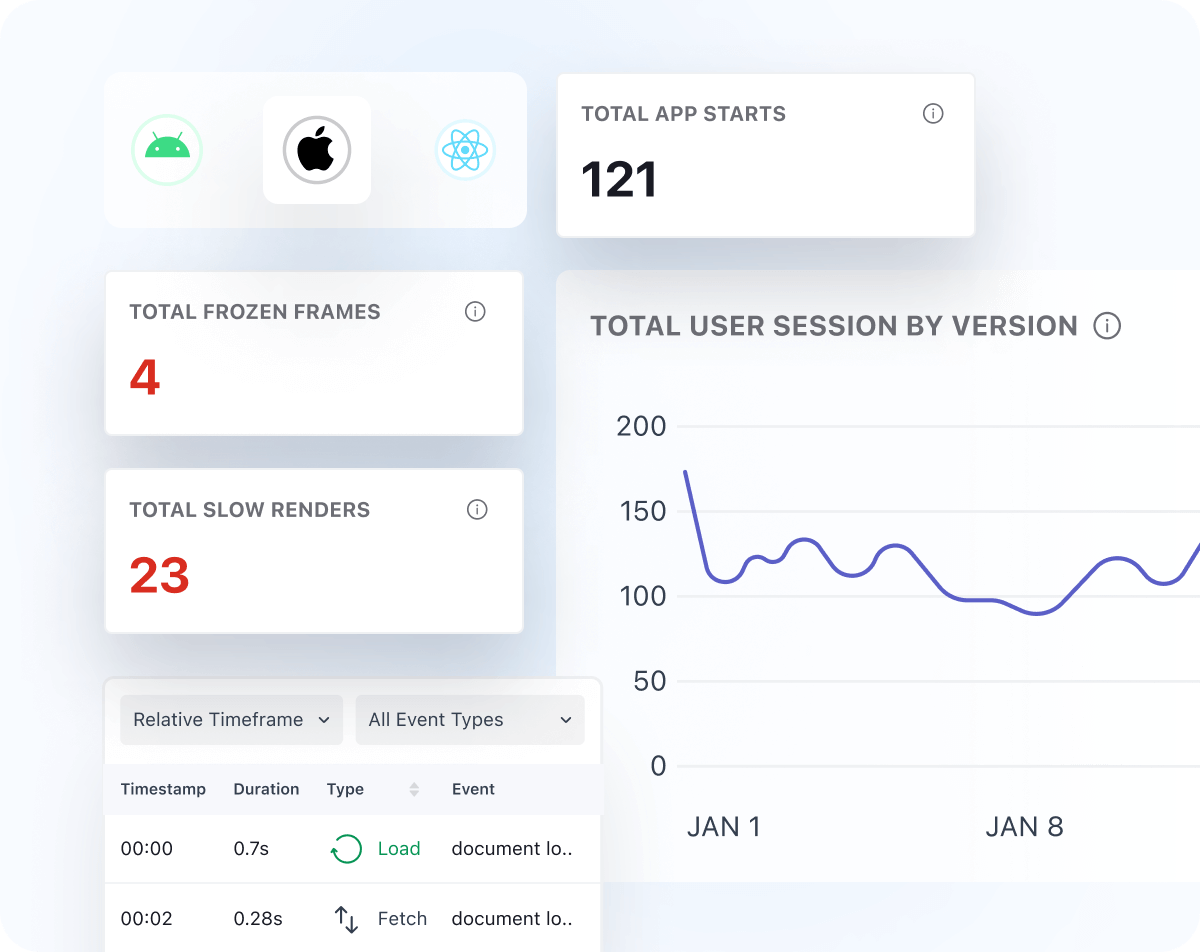The image size is (1200, 952).
Task: Click the Duration column header
Action: click(x=266, y=789)
